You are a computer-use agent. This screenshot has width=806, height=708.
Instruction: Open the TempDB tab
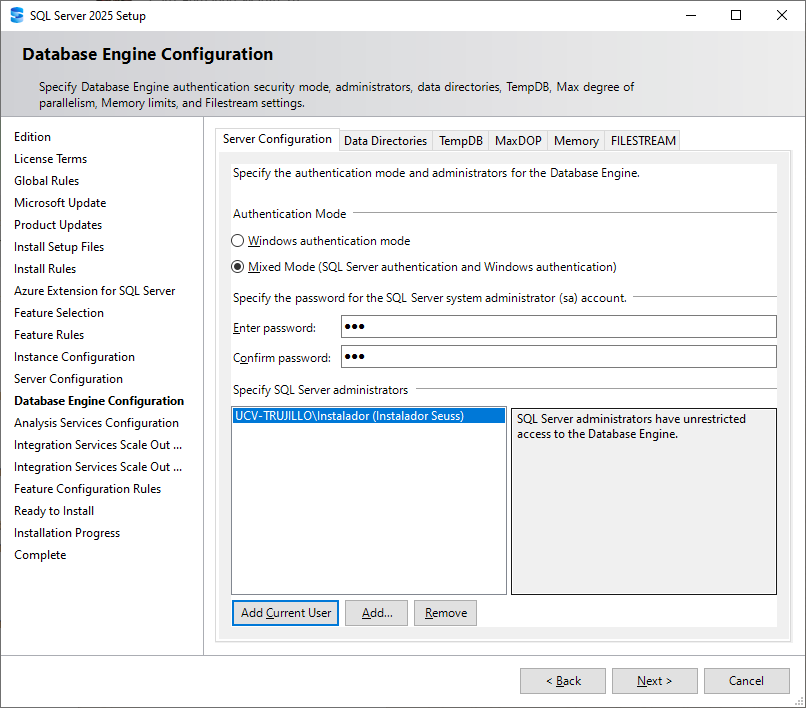[461, 141]
